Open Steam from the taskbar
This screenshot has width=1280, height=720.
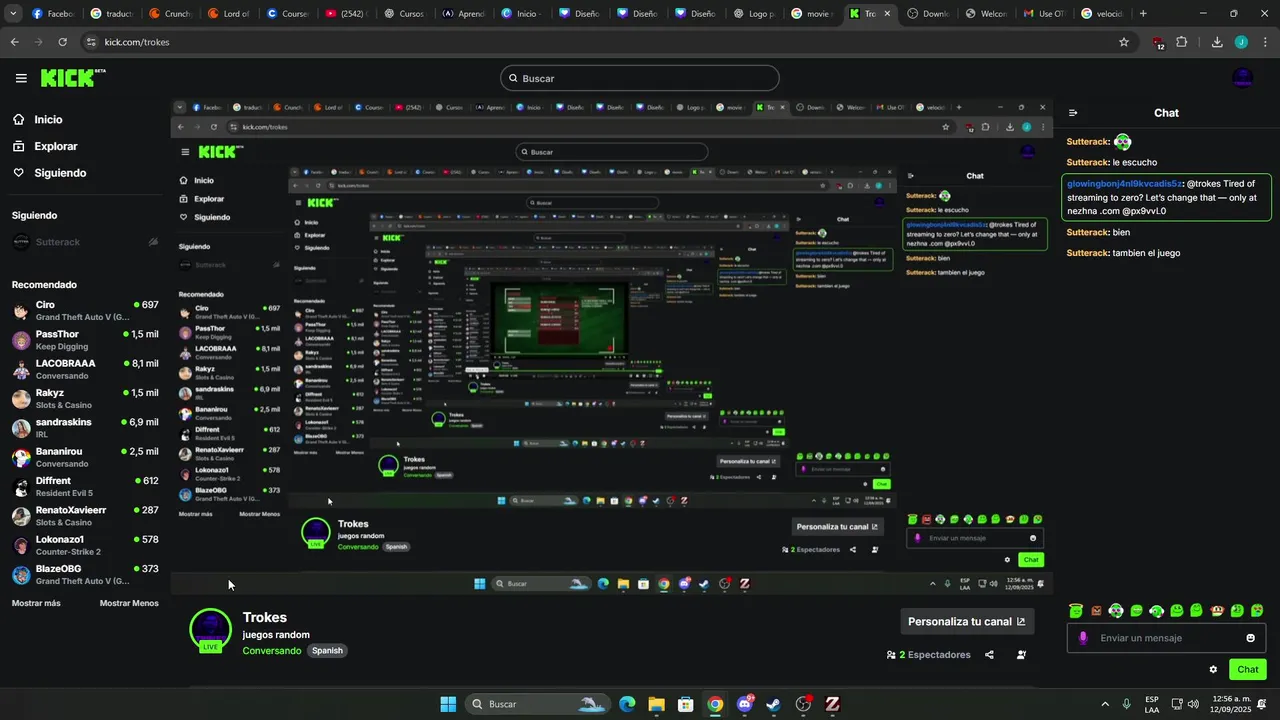(773, 704)
